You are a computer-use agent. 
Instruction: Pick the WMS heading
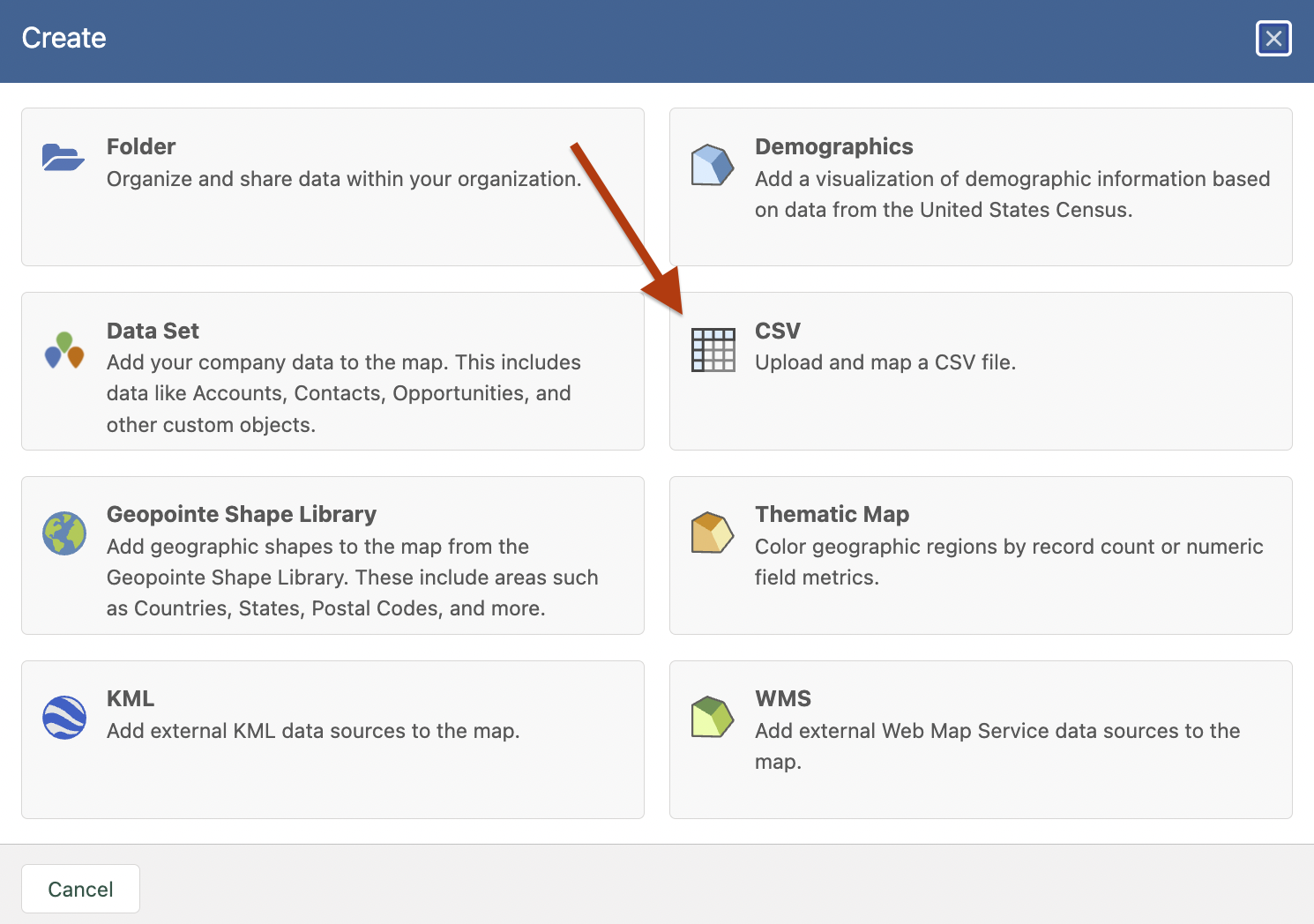coord(783,698)
